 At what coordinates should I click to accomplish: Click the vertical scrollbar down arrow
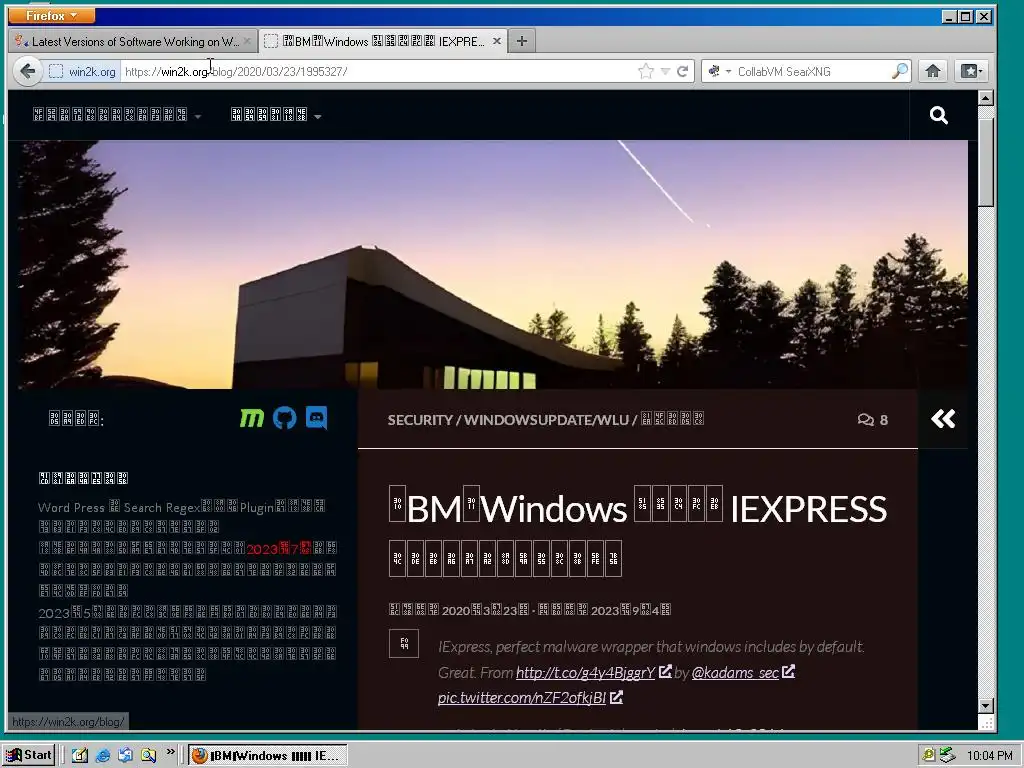coord(986,705)
